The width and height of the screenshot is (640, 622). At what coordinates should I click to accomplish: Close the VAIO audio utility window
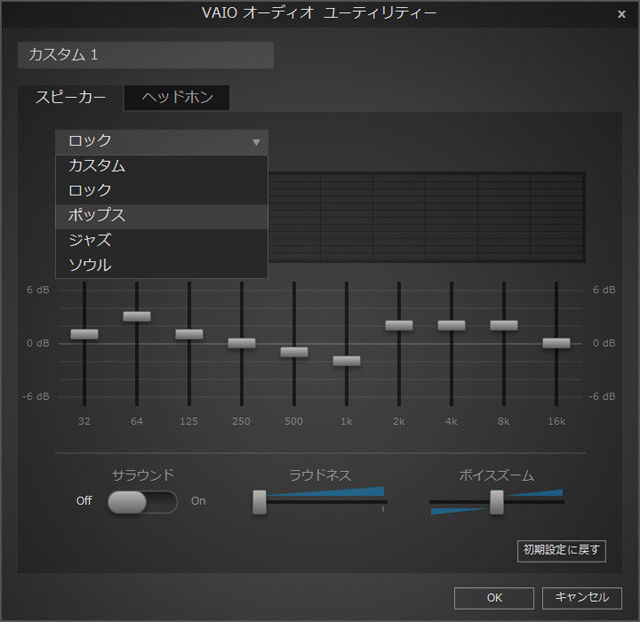pyautogui.click(x=621, y=15)
